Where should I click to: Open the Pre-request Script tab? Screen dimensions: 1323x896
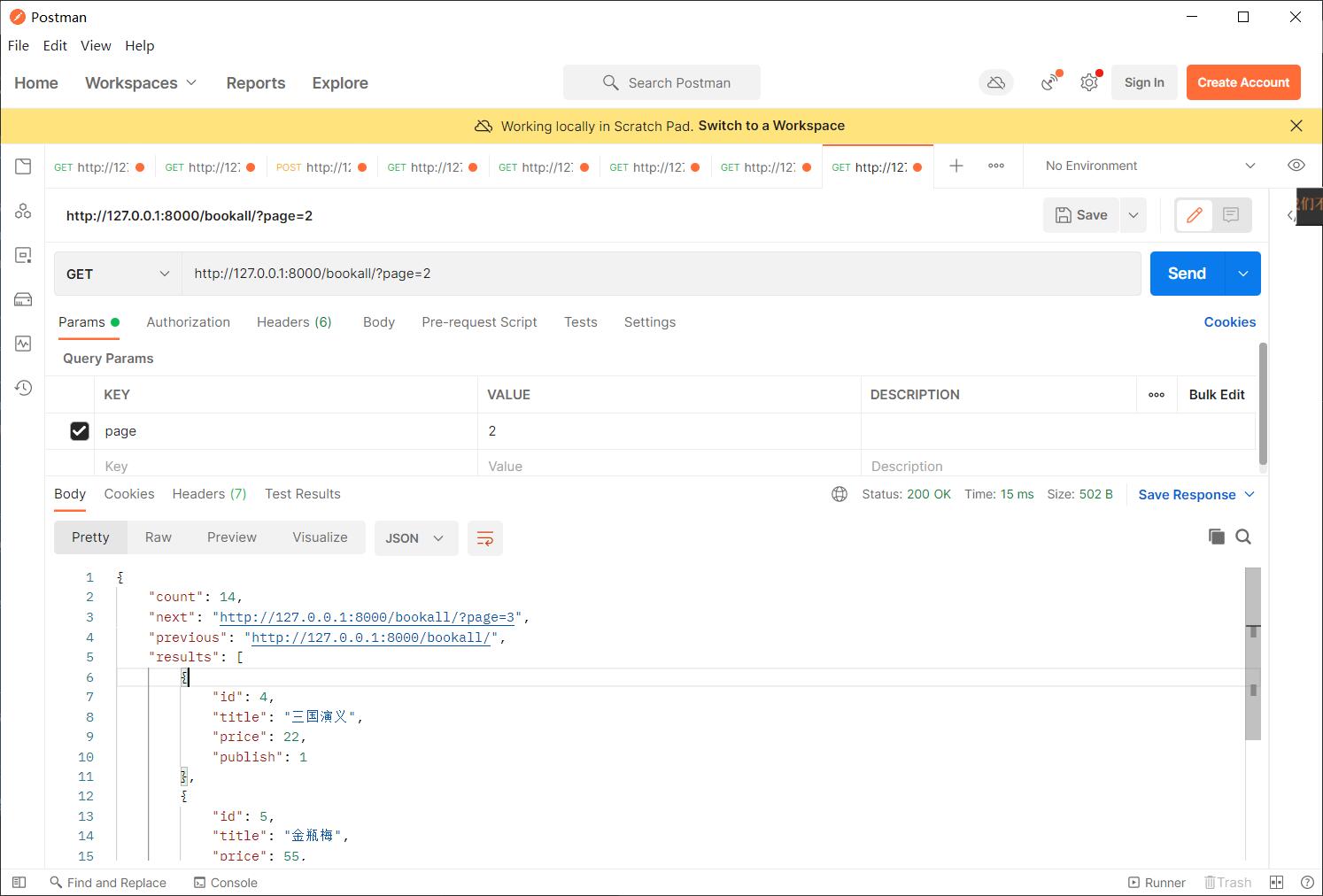[479, 322]
